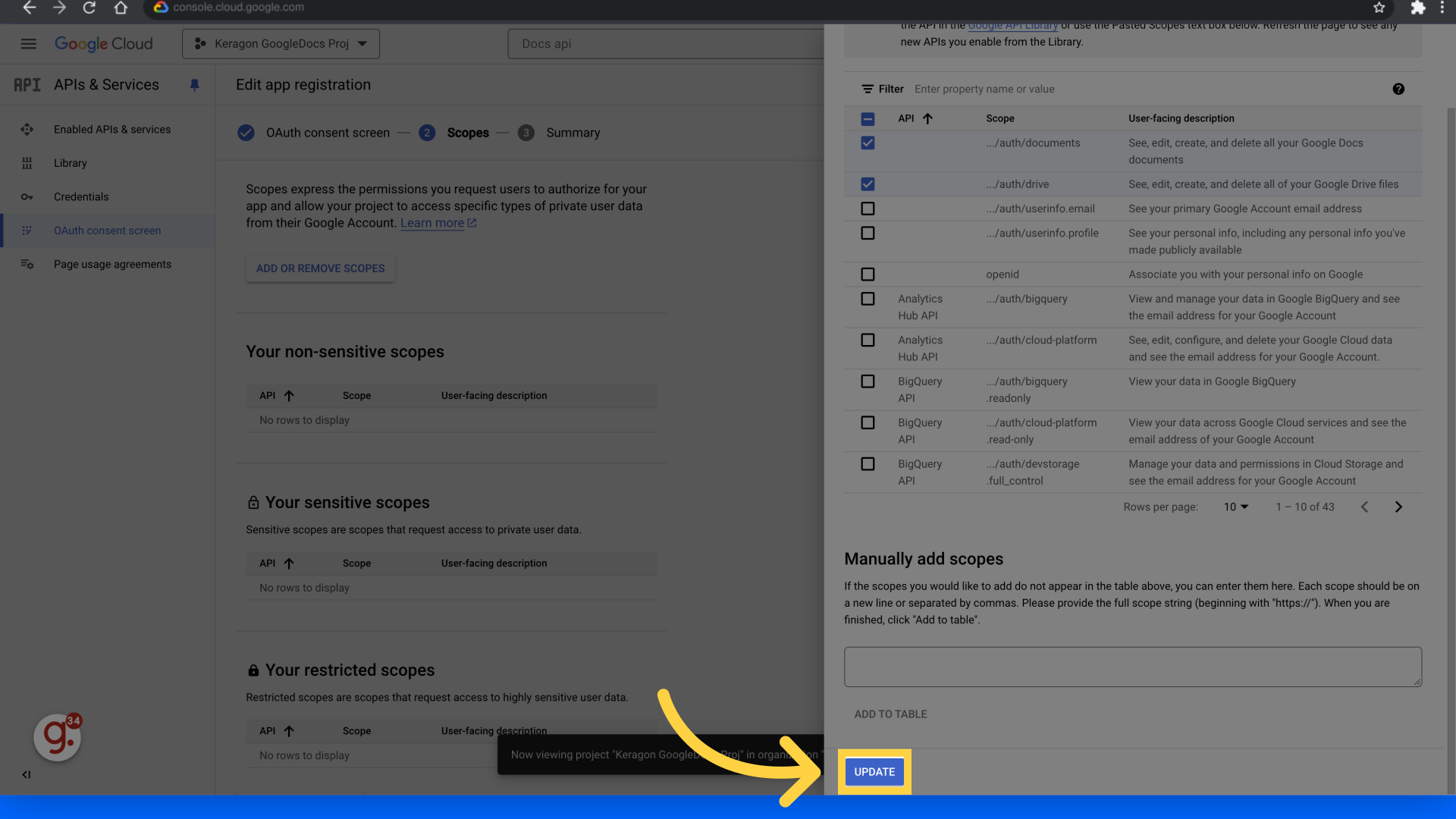Click the Google Cloud logo
The height and width of the screenshot is (819, 1456).
pos(104,44)
